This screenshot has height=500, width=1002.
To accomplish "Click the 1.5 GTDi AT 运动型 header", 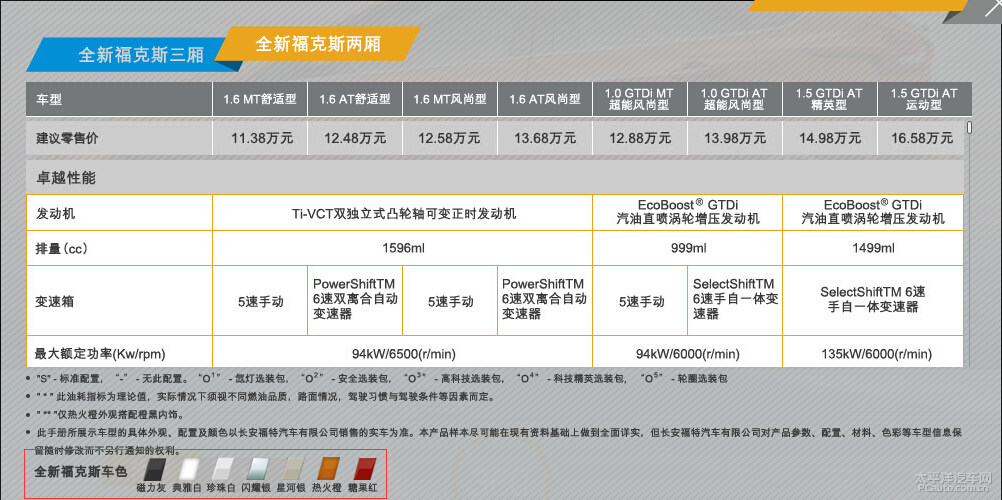I will (x=925, y=99).
